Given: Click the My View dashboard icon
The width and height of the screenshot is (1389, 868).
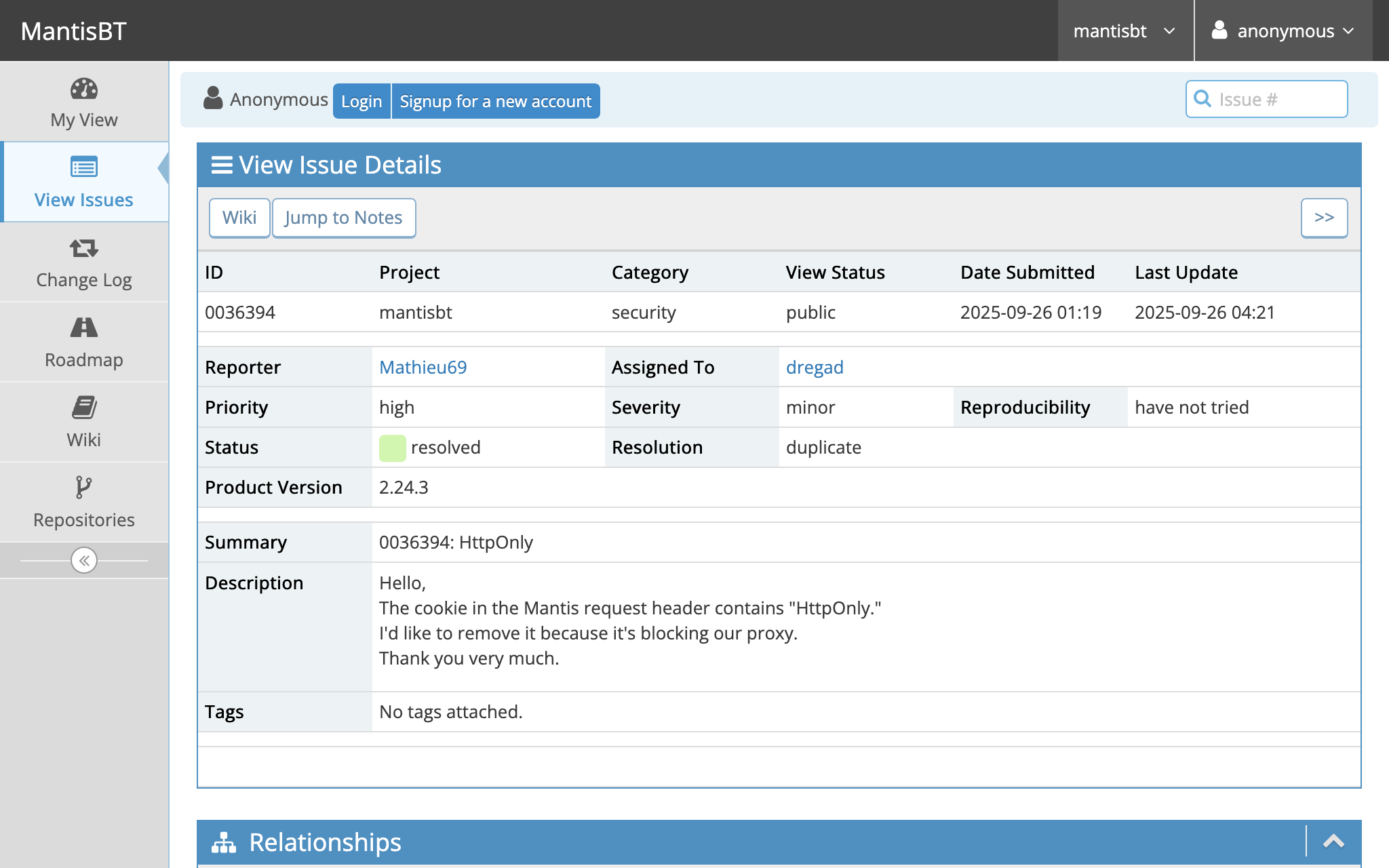Looking at the screenshot, I should (84, 89).
